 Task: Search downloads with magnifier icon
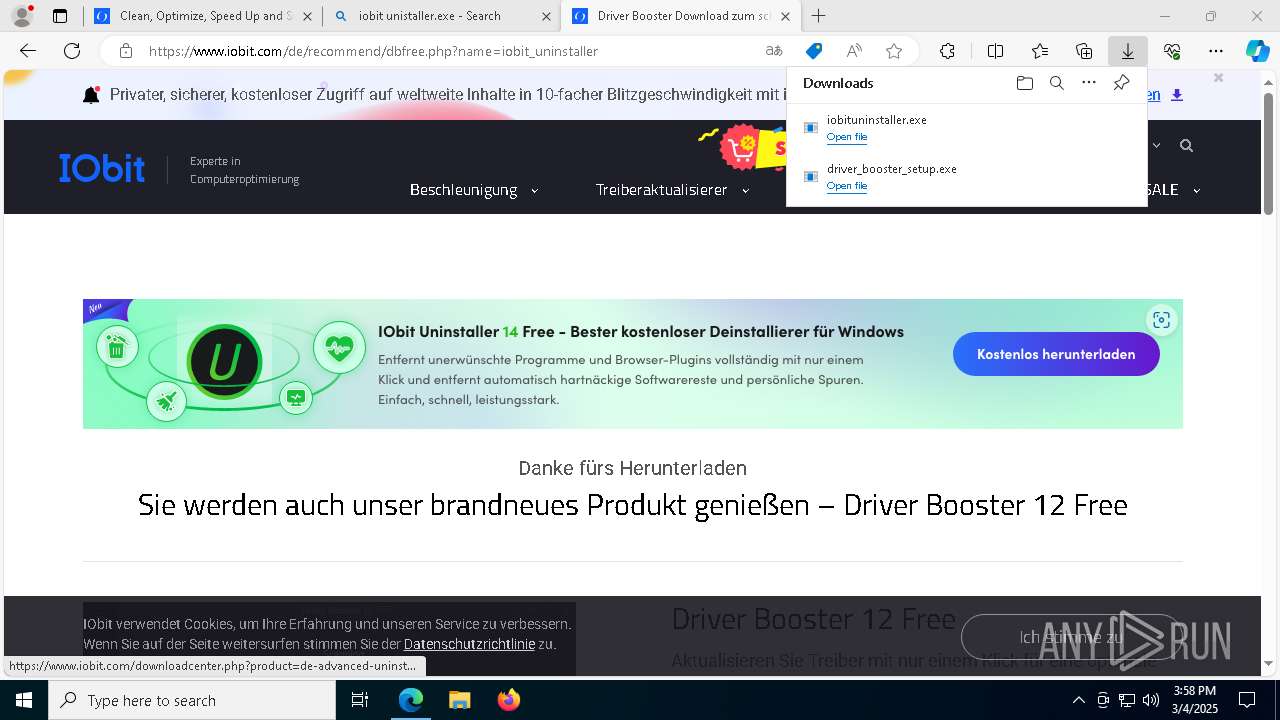pos(1056,83)
